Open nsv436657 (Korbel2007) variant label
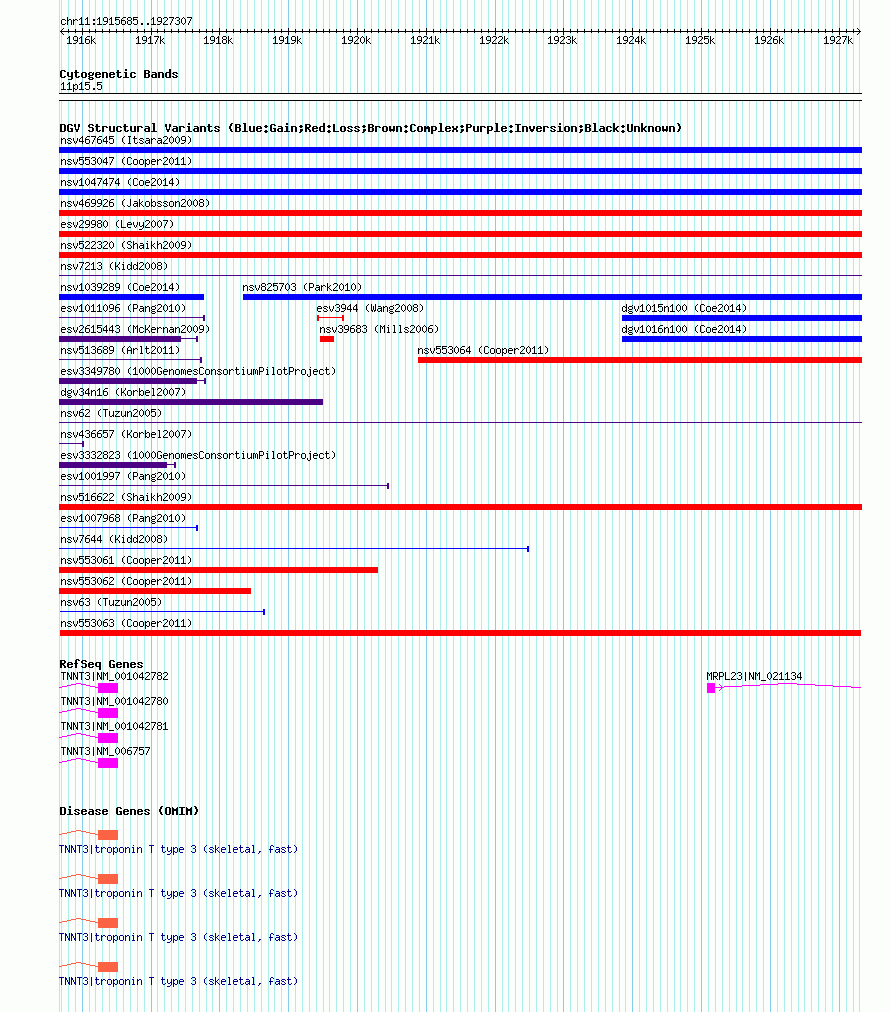The width and height of the screenshot is (890, 1012). 126,434
